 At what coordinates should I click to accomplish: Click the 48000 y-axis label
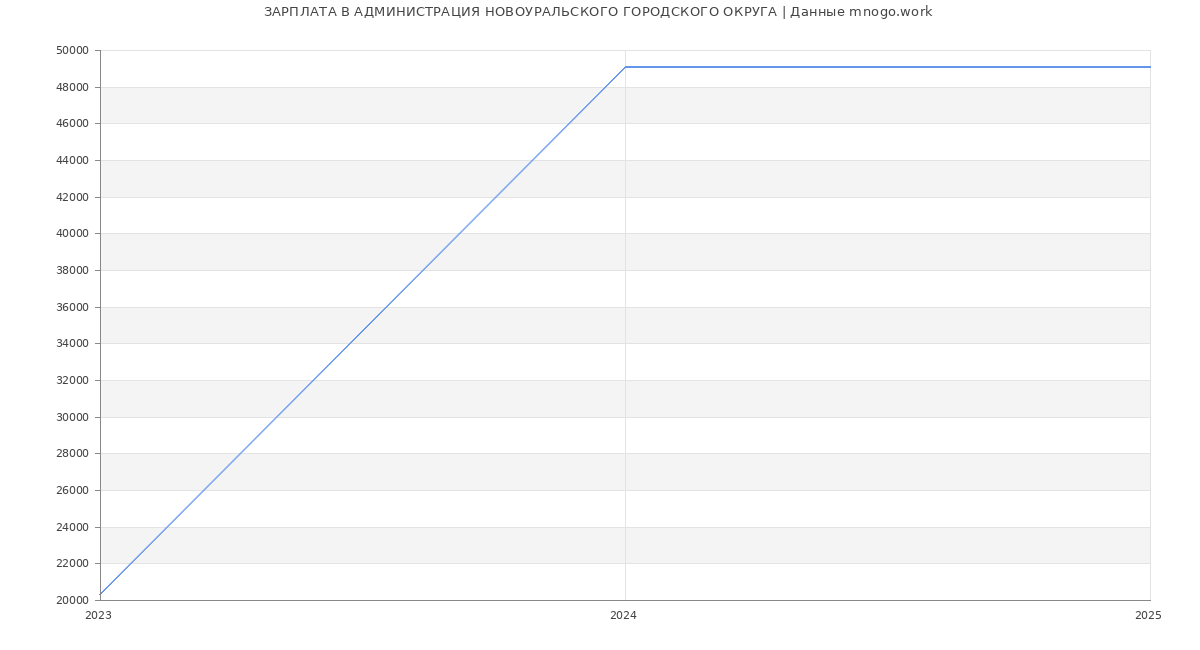pos(72,87)
